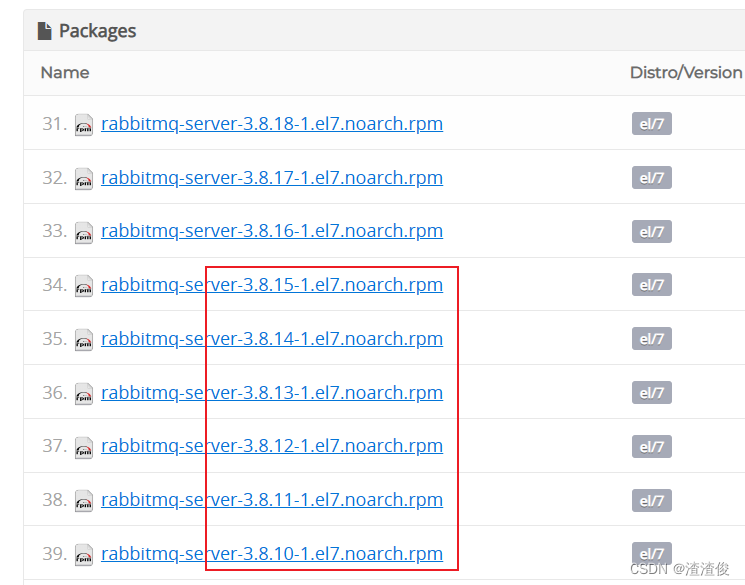This screenshot has height=585, width=745.
Task: Click the rpm file icon in row 38
Action: (x=84, y=501)
